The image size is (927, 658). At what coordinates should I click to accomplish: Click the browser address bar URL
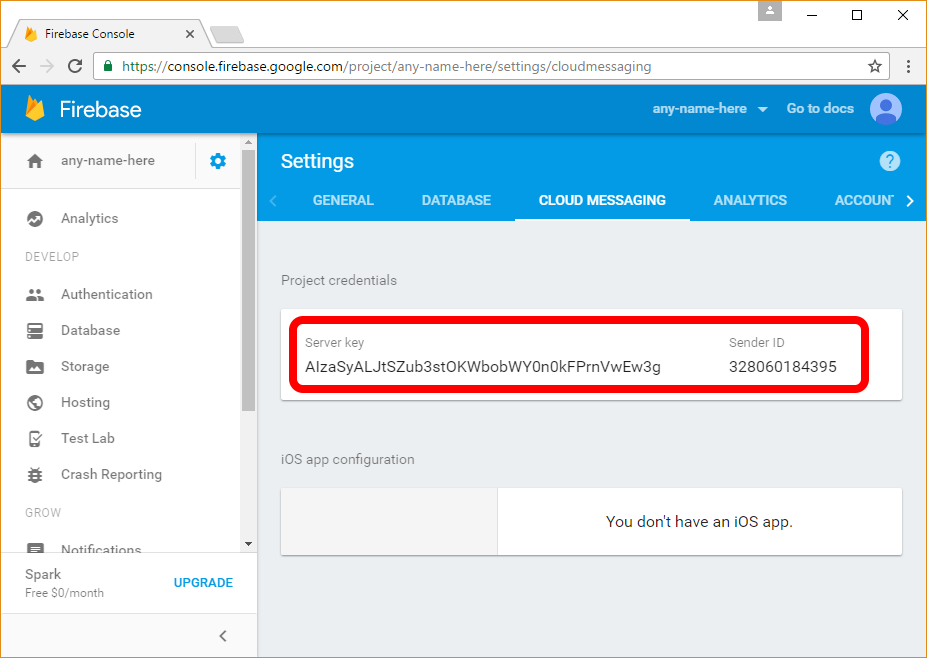point(387,66)
